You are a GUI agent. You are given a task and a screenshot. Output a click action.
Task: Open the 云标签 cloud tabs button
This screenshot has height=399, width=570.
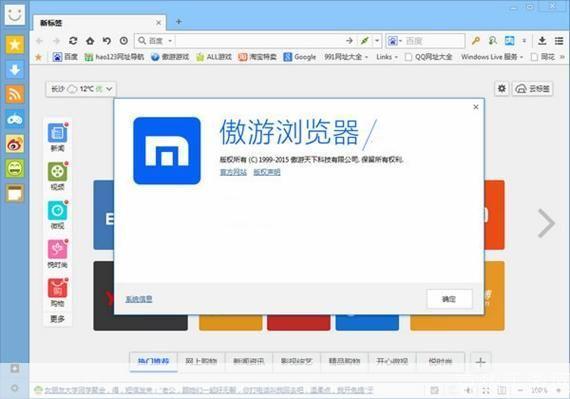click(x=533, y=88)
